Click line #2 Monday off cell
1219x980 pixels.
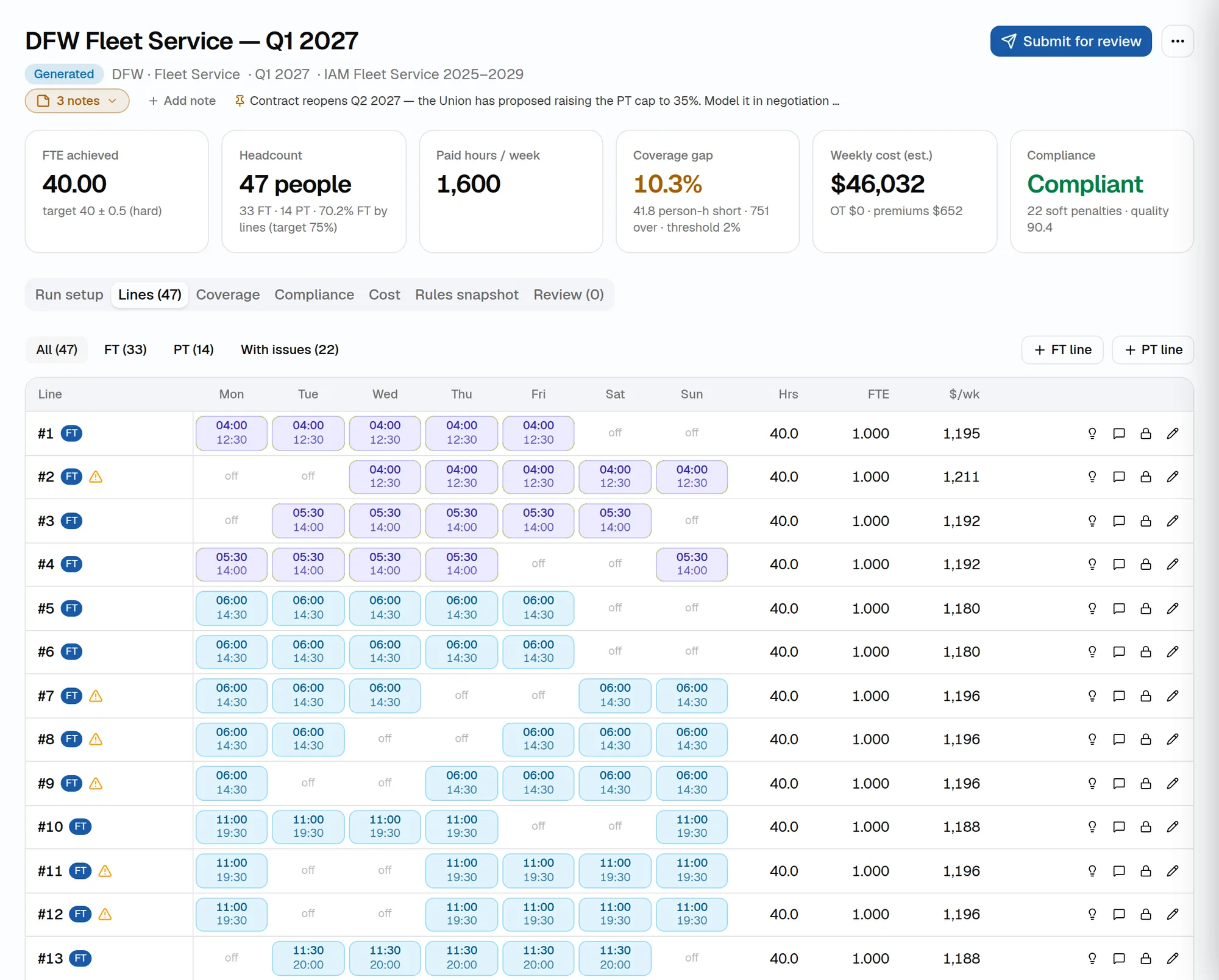coord(232,476)
